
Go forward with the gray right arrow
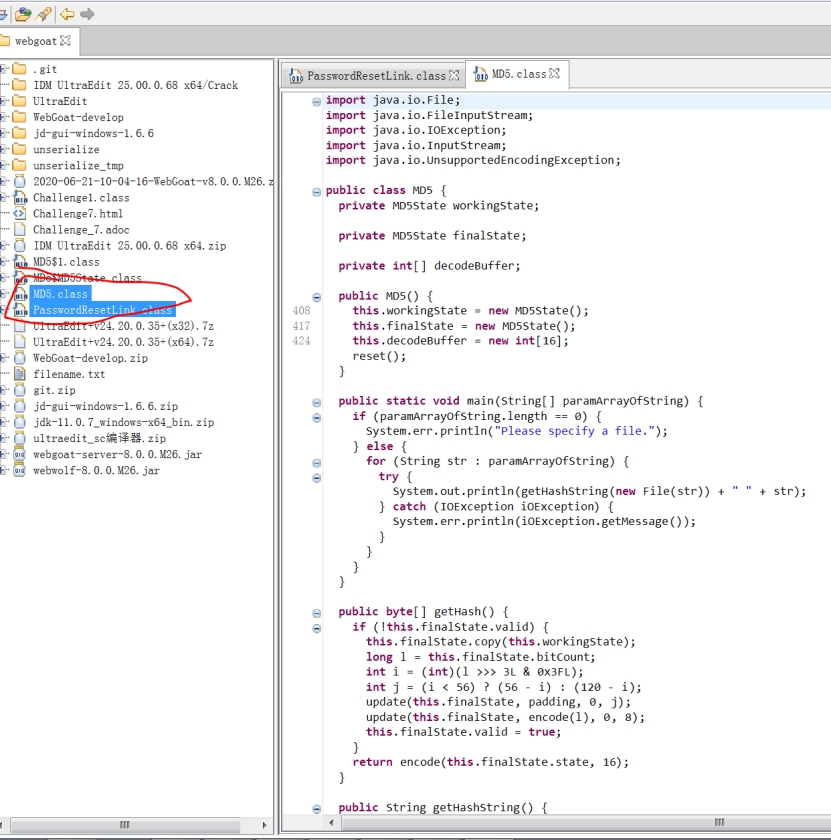[87, 14]
